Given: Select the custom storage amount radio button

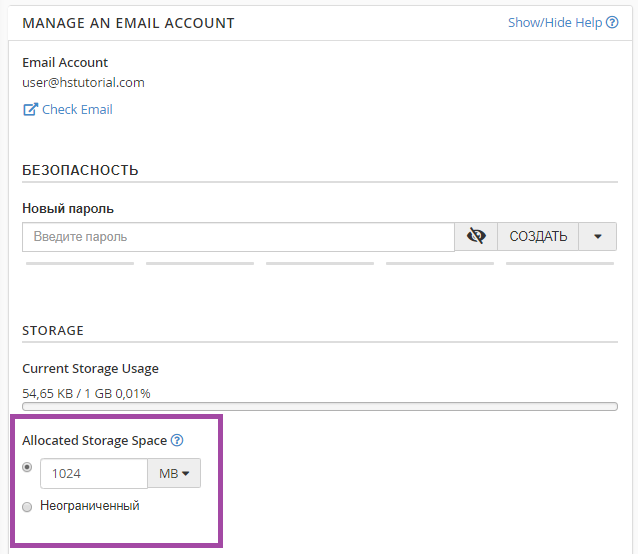Looking at the screenshot, I should tap(28, 467).
